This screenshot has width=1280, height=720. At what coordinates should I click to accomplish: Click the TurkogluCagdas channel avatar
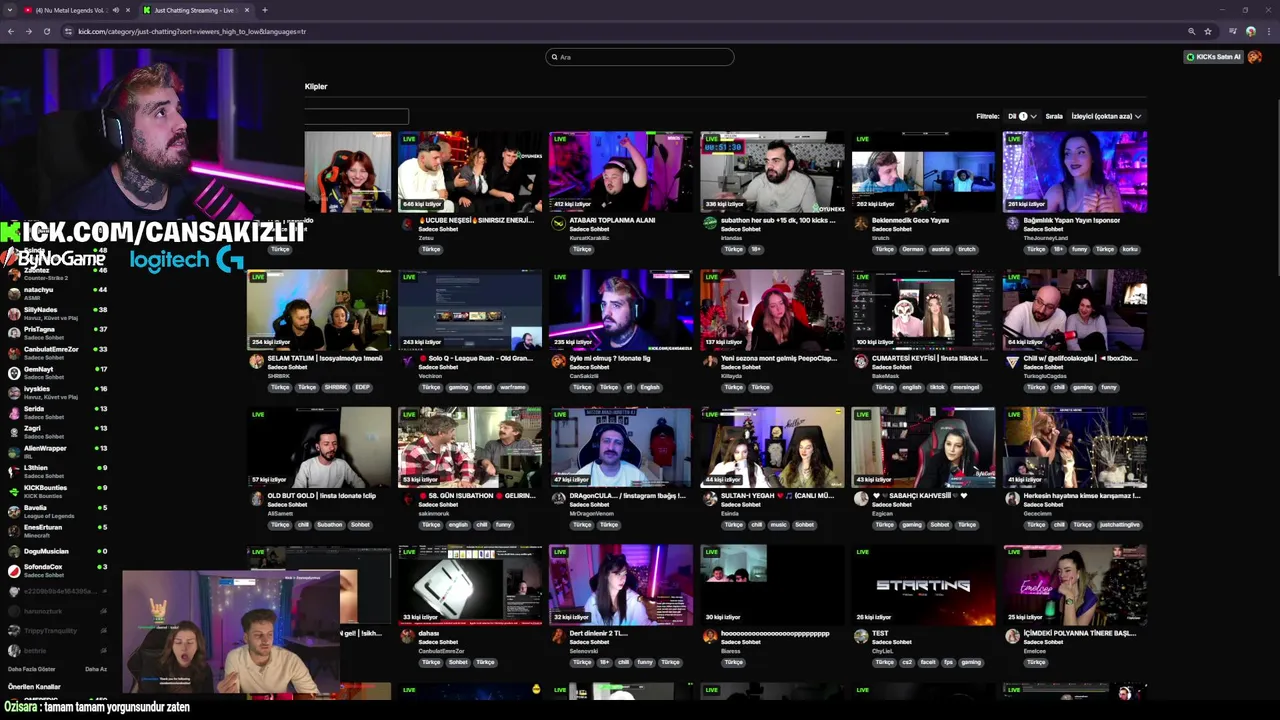click(x=1012, y=362)
